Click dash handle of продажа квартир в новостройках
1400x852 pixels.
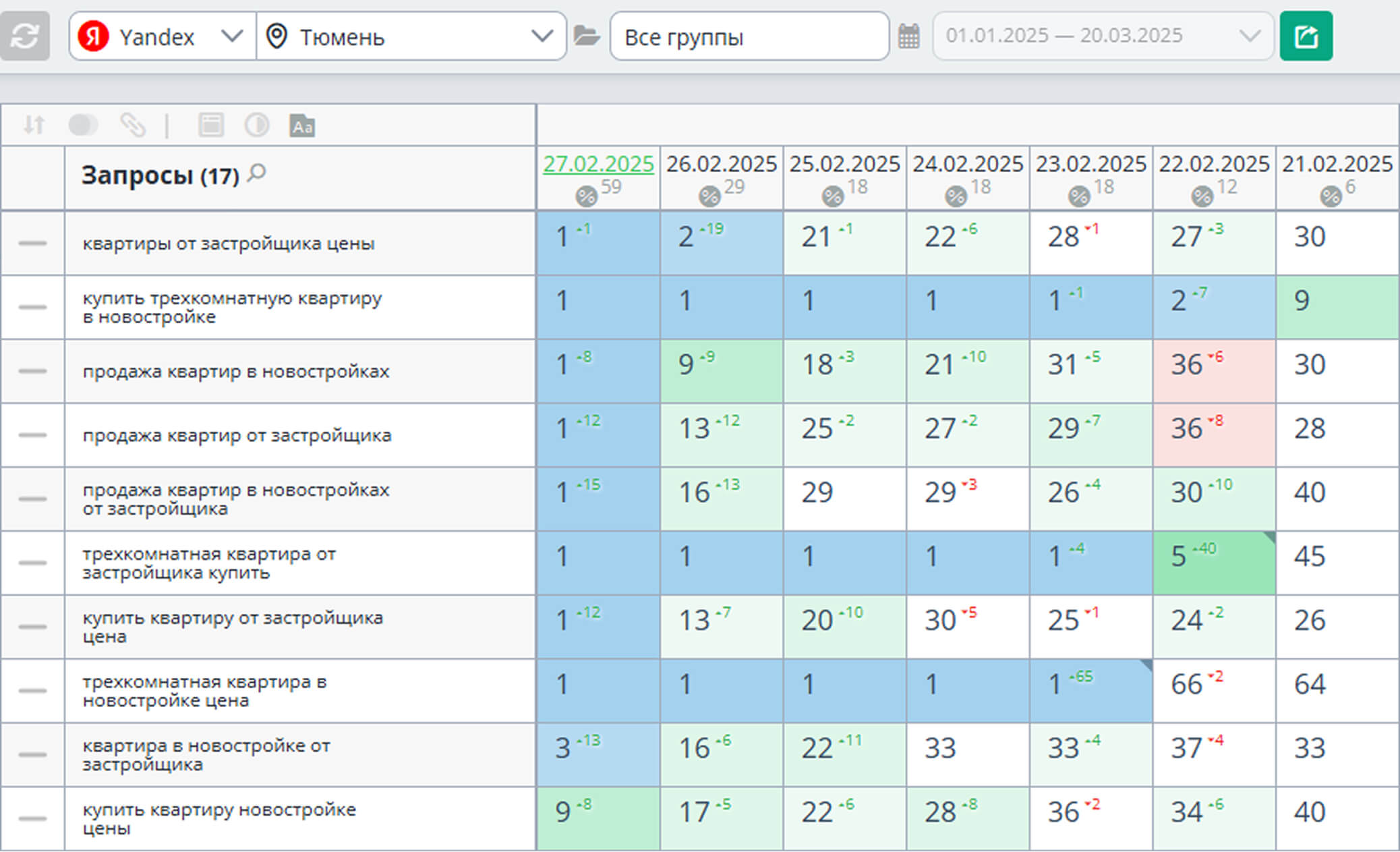tap(32, 371)
